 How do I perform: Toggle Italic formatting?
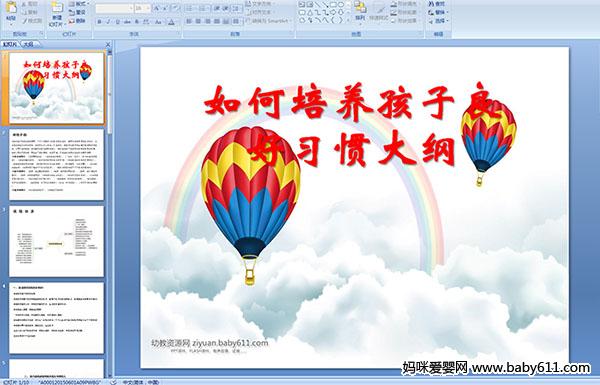[x=108, y=22]
